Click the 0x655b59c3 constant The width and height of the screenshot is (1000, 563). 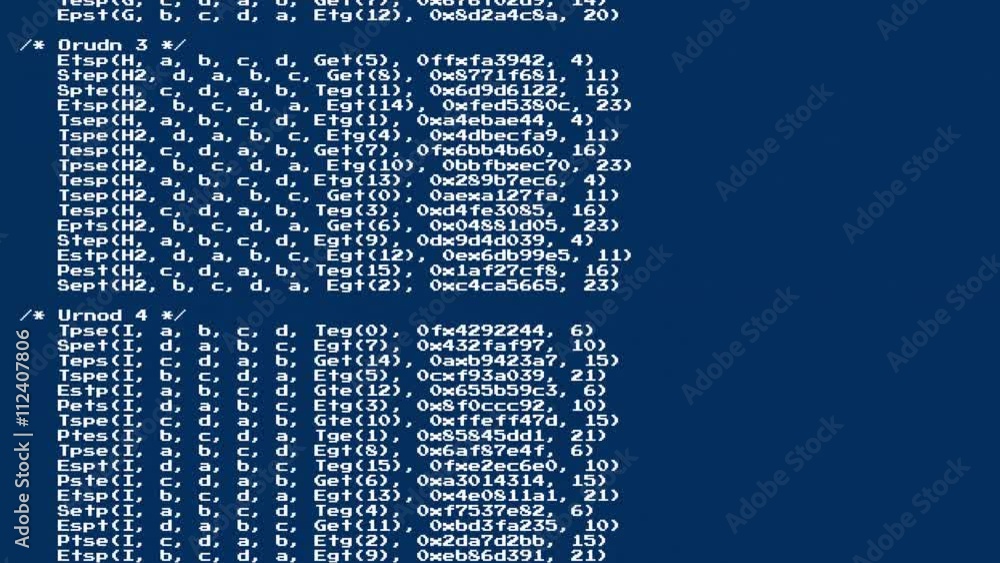(497, 391)
